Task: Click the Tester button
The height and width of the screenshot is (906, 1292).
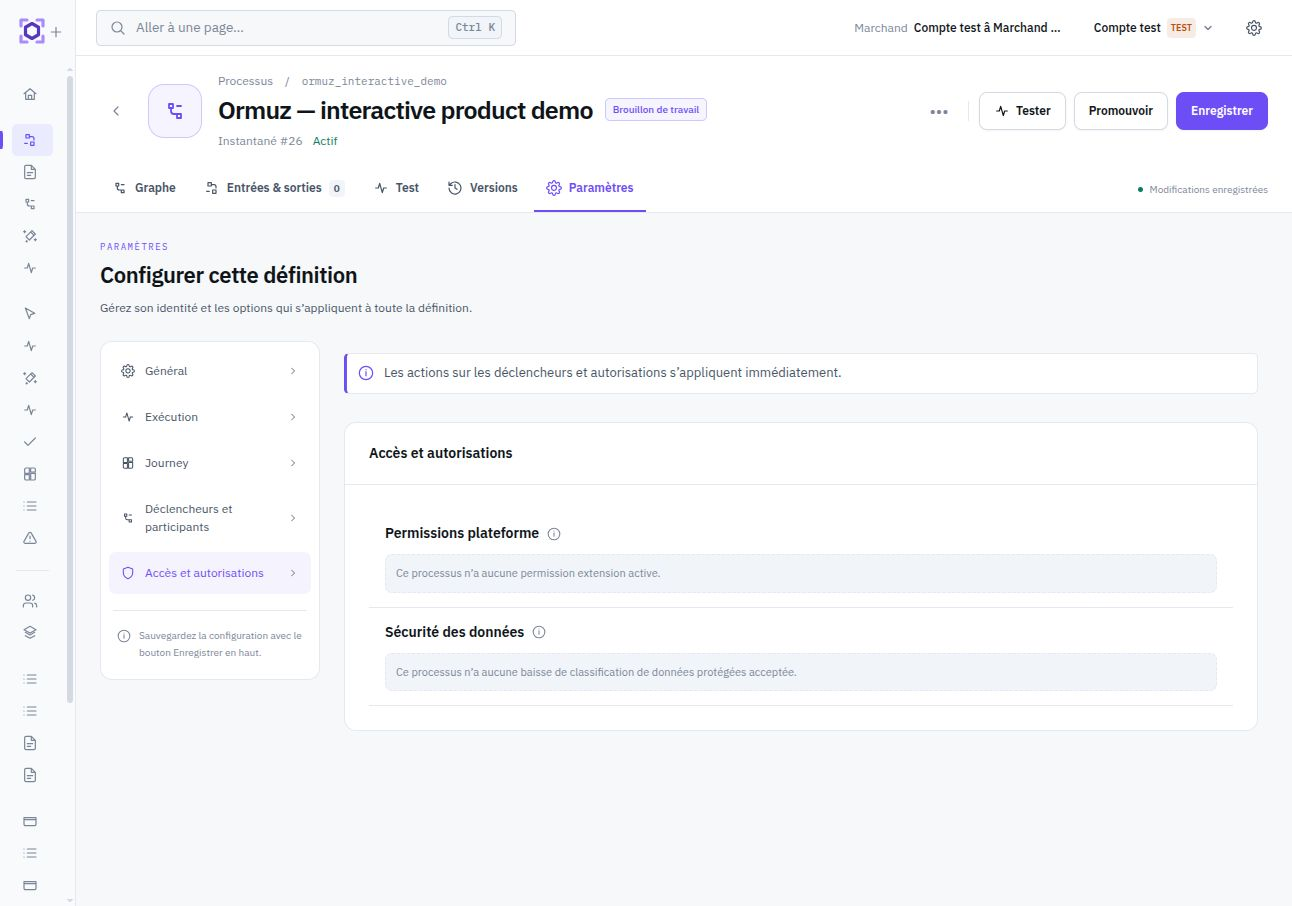Action: pos(1022,111)
